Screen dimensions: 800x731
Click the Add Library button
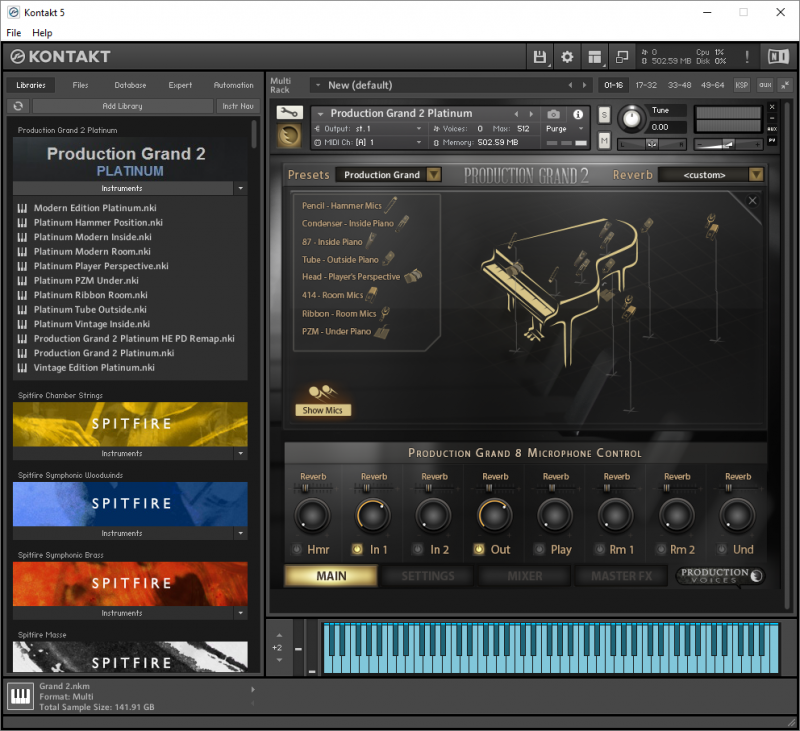[122, 106]
